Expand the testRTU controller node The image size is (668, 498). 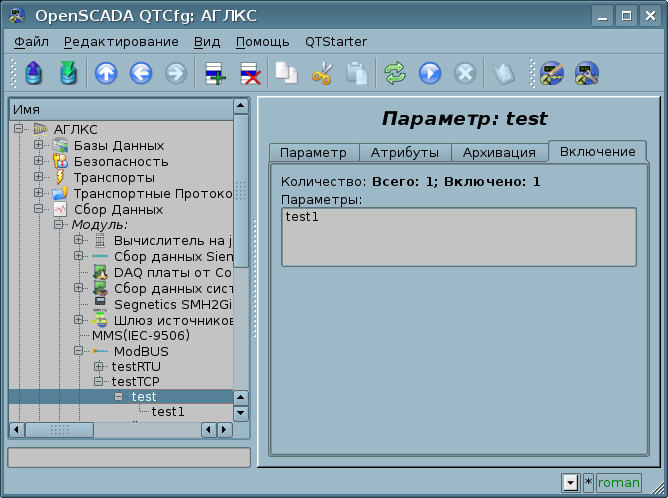[99, 367]
